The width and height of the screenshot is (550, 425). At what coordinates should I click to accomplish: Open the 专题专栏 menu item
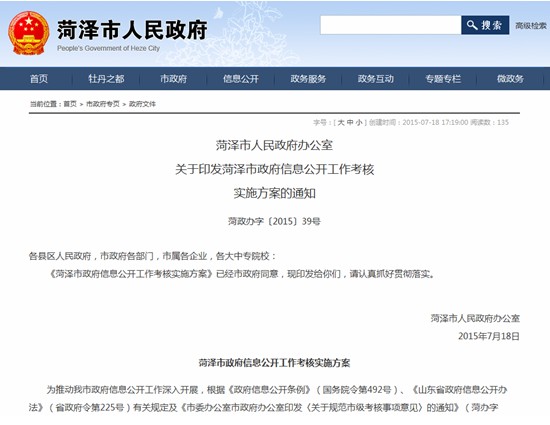point(443,79)
